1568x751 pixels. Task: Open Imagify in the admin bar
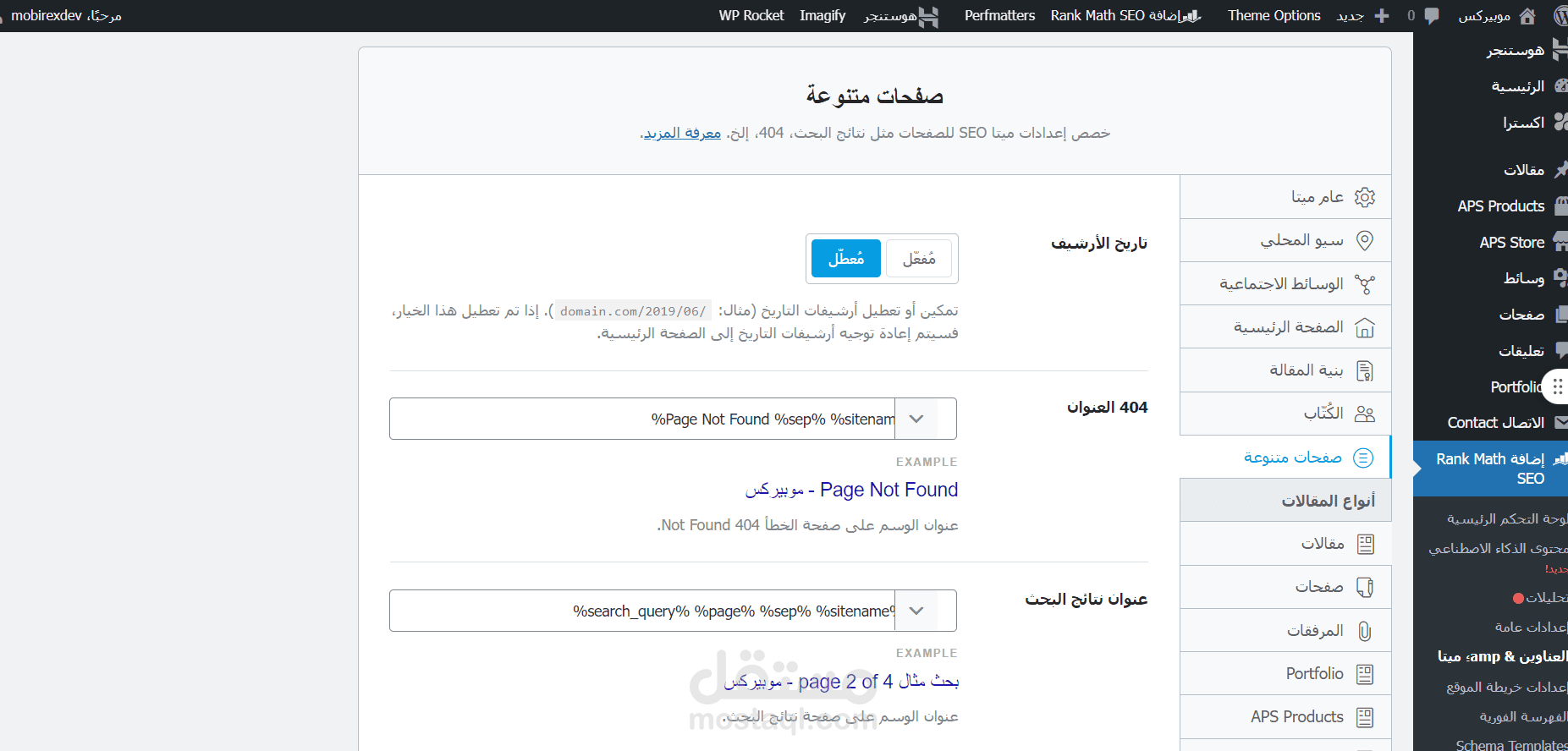click(x=823, y=16)
